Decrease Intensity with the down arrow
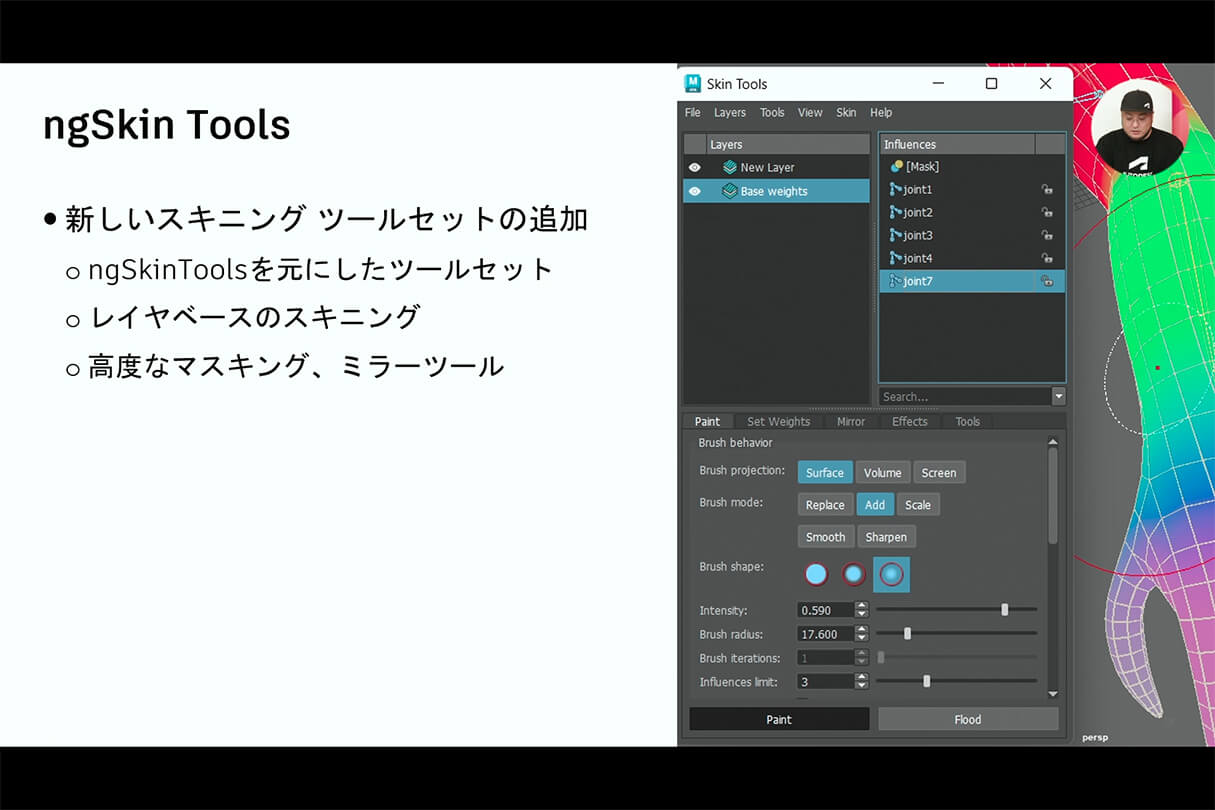Viewport: 1215px width, 810px height. 862,614
